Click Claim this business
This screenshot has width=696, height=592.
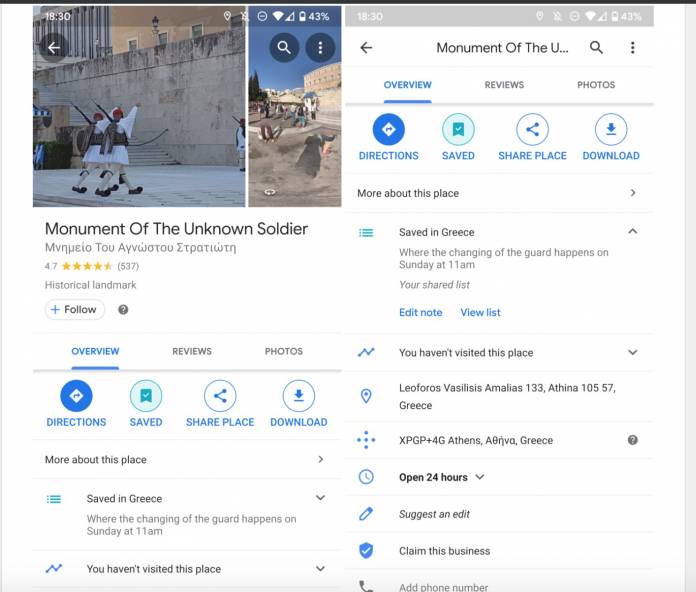[x=444, y=551]
